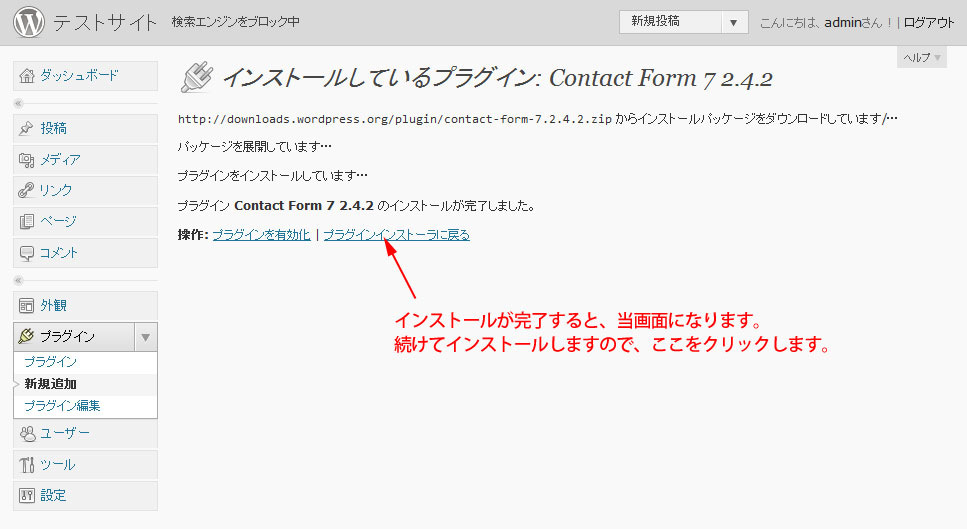Click the Settings (設定) icon
This screenshot has width=967, height=529.
(27, 495)
